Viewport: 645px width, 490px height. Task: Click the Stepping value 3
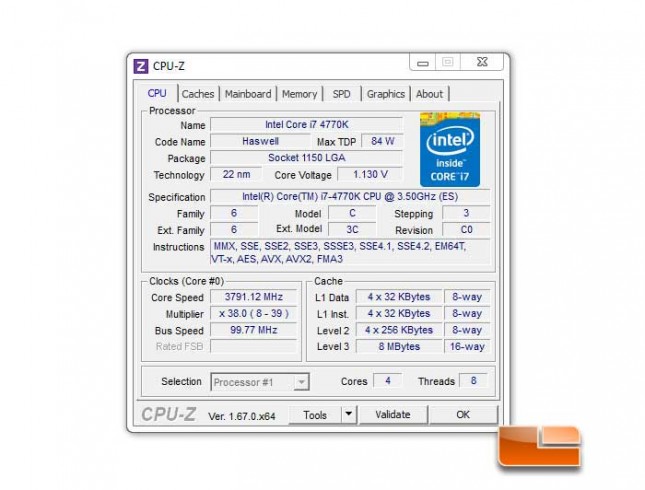466,213
